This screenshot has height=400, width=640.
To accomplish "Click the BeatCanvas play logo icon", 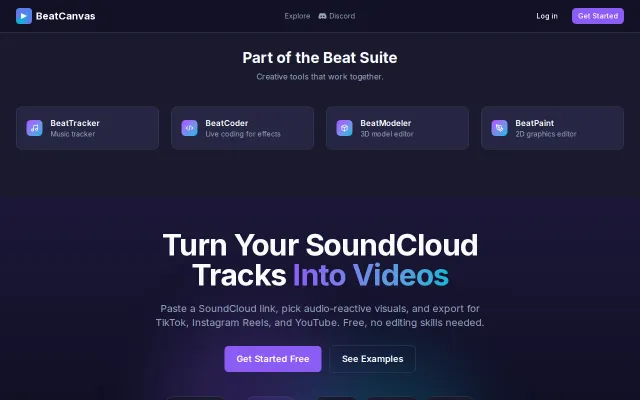I will pyautogui.click(x=24, y=16).
